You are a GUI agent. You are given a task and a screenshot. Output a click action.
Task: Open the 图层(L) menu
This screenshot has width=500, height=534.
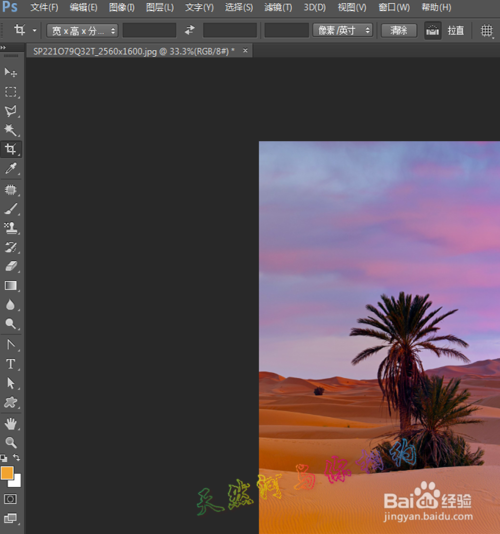160,7
